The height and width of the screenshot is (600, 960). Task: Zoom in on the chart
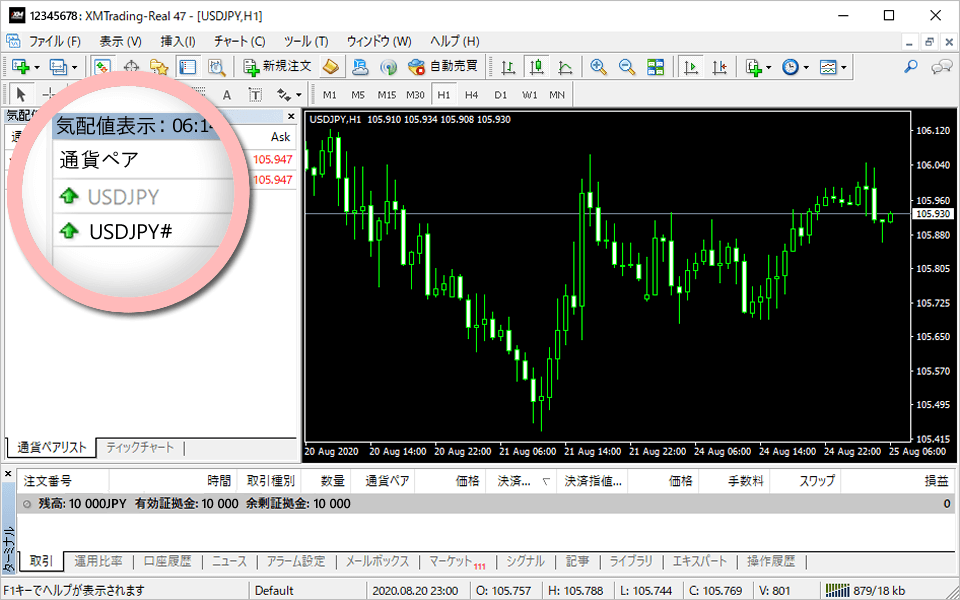coord(598,67)
